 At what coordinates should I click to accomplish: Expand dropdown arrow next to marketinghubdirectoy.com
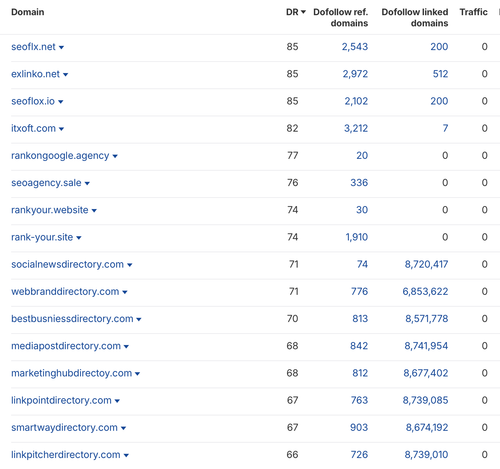(137, 374)
